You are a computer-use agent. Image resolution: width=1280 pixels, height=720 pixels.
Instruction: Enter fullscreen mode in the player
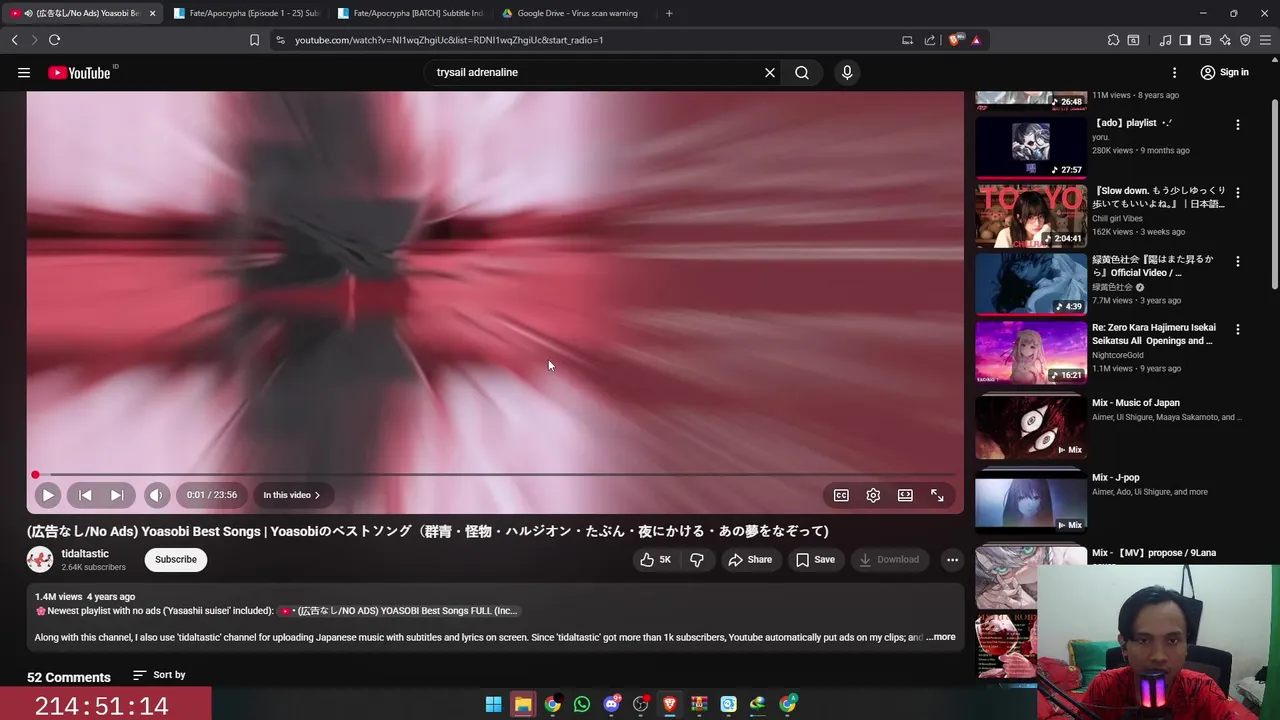(x=937, y=495)
